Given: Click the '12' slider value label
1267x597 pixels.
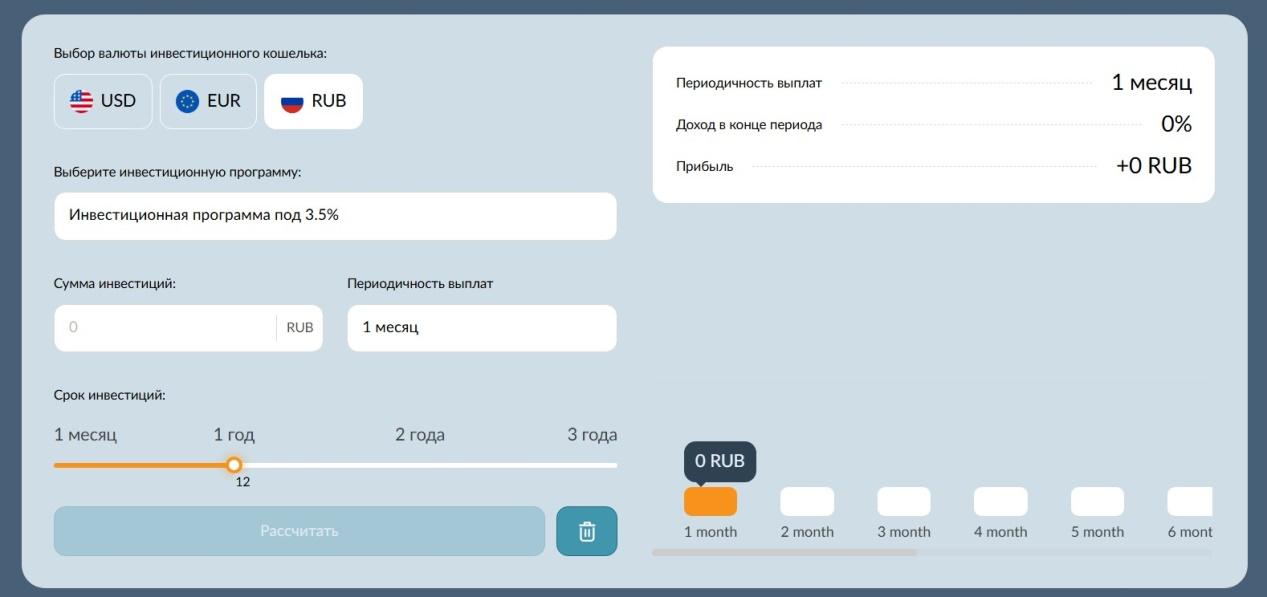Looking at the screenshot, I should point(243,482).
